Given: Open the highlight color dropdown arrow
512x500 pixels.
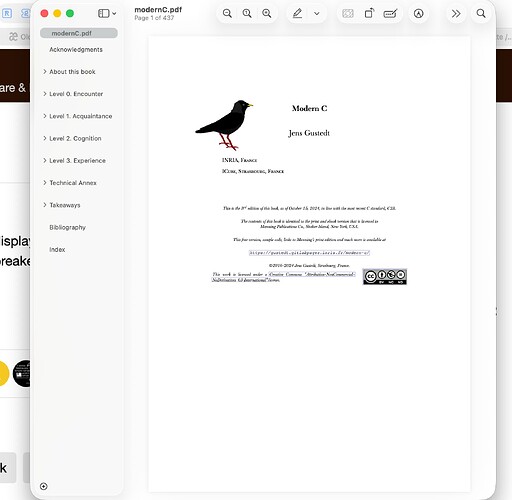Looking at the screenshot, I should click(317, 14).
